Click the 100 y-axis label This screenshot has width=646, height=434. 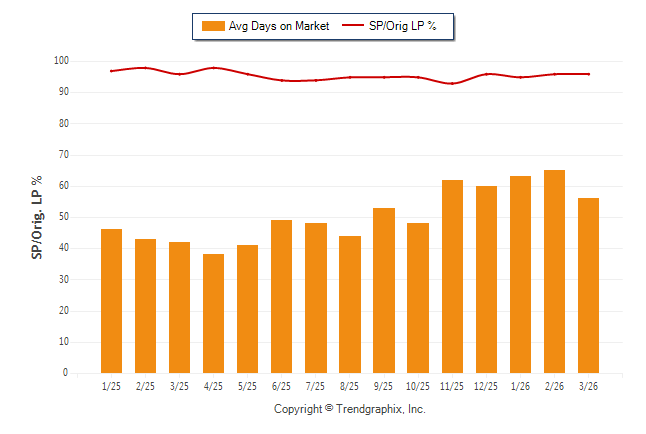61,61
